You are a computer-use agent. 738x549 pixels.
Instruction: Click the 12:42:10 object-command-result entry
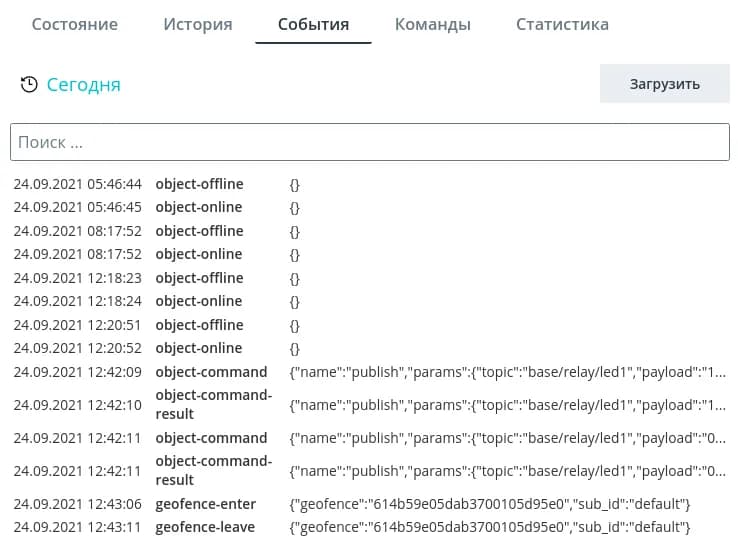pyautogui.click(x=213, y=404)
